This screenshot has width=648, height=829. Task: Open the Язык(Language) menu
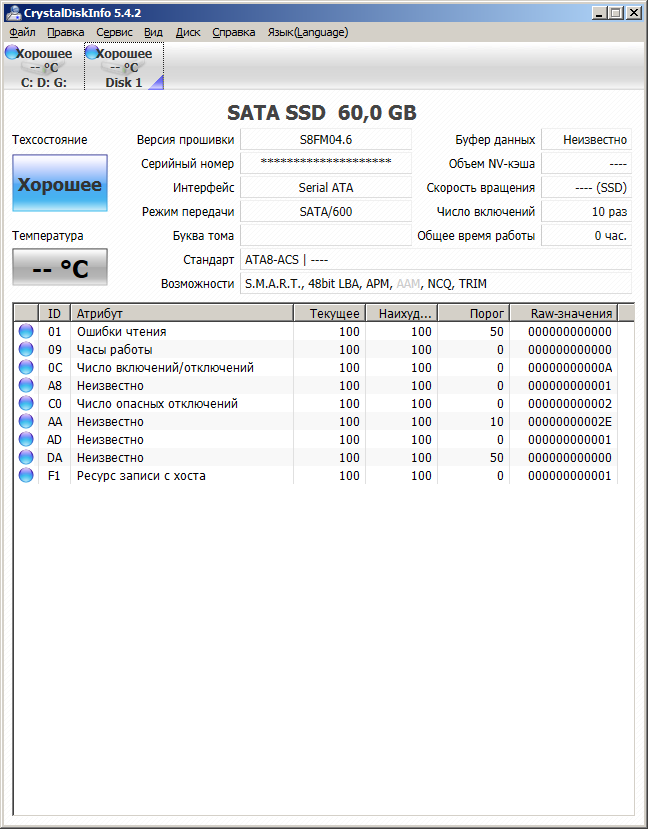(307, 32)
